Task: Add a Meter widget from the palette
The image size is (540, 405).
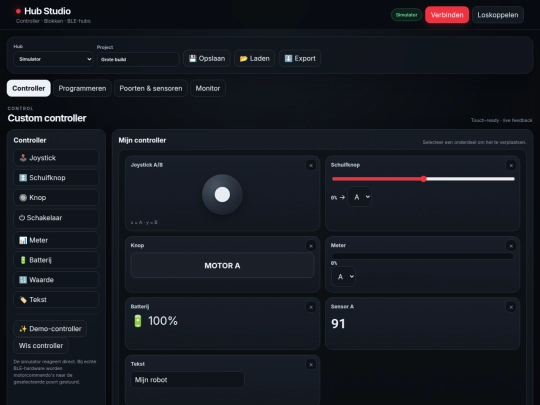Action: point(56,240)
